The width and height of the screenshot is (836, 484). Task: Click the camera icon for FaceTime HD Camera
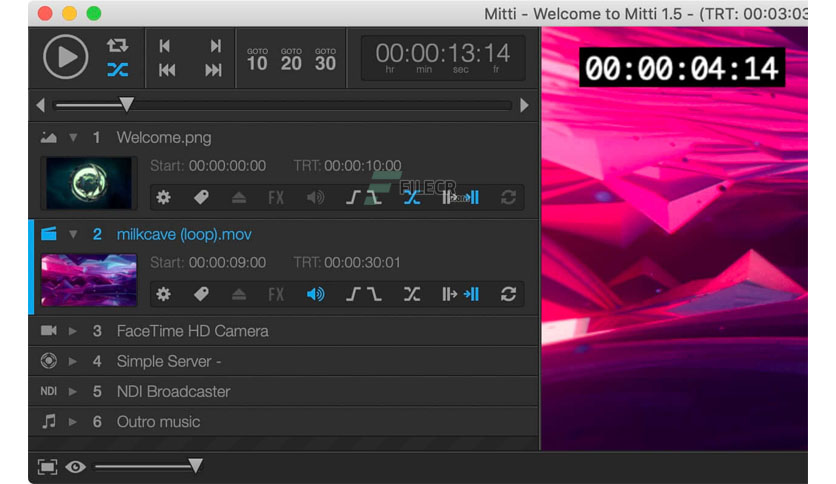point(49,331)
